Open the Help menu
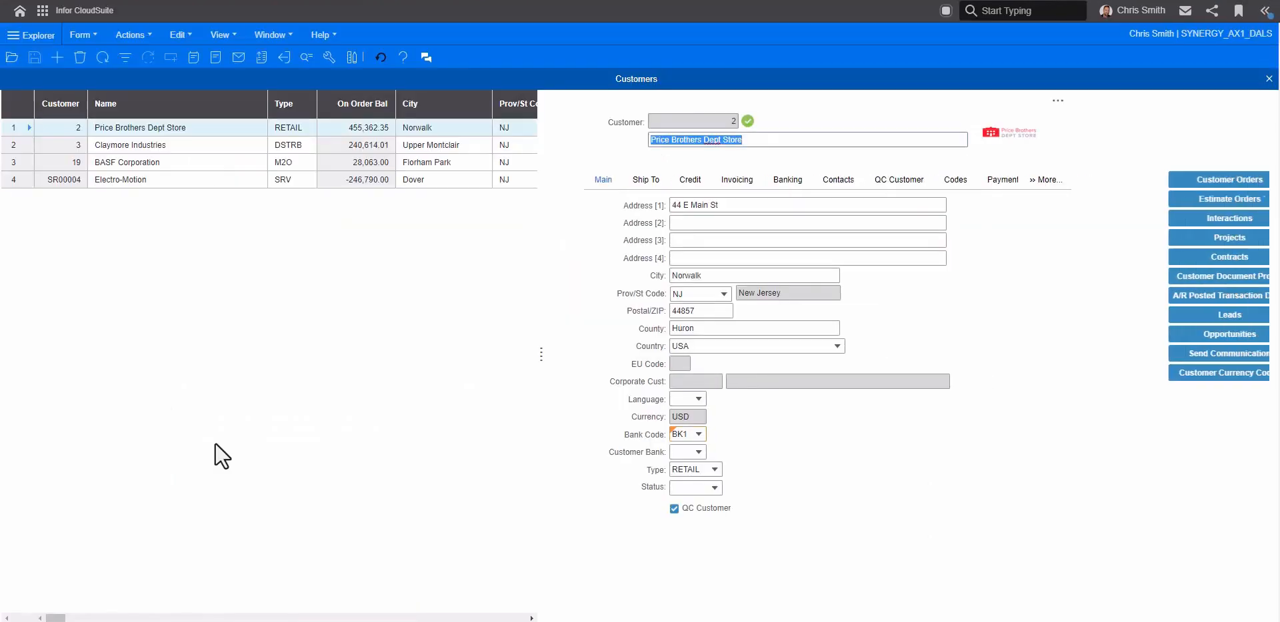The height and width of the screenshot is (622, 1280). [x=323, y=35]
